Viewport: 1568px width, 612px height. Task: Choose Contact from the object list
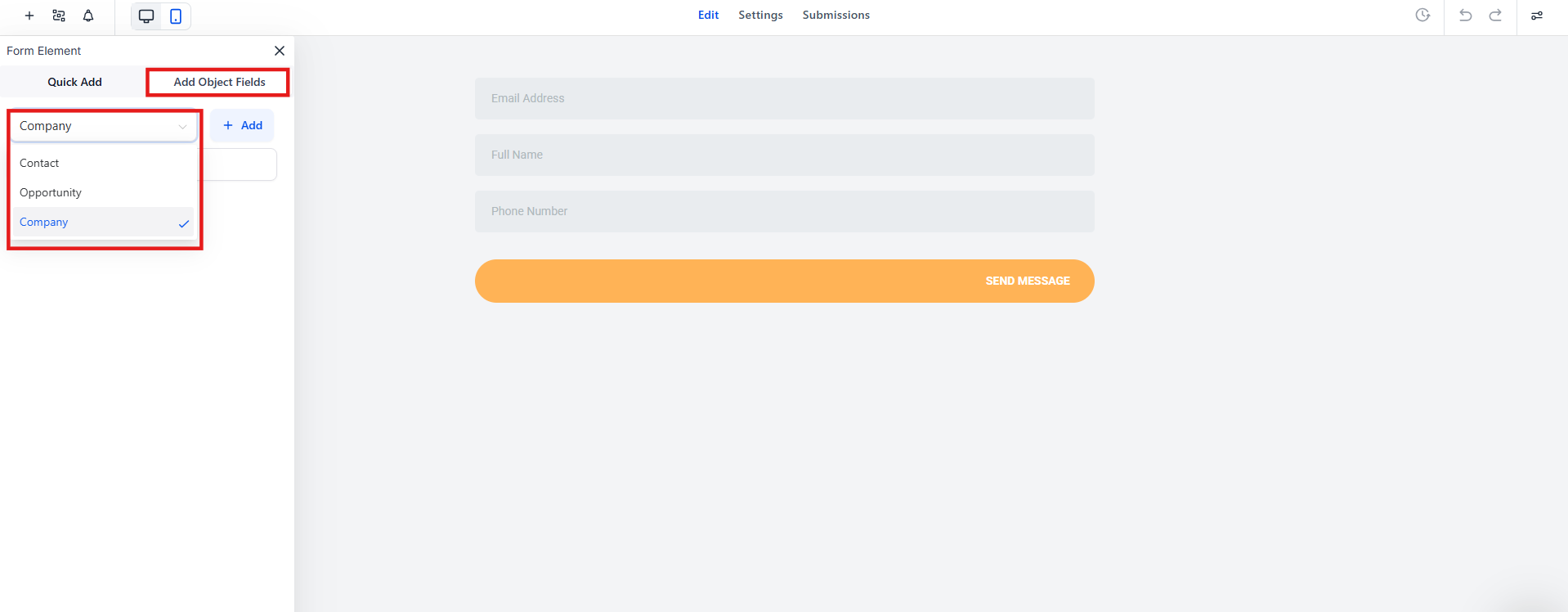coord(39,163)
